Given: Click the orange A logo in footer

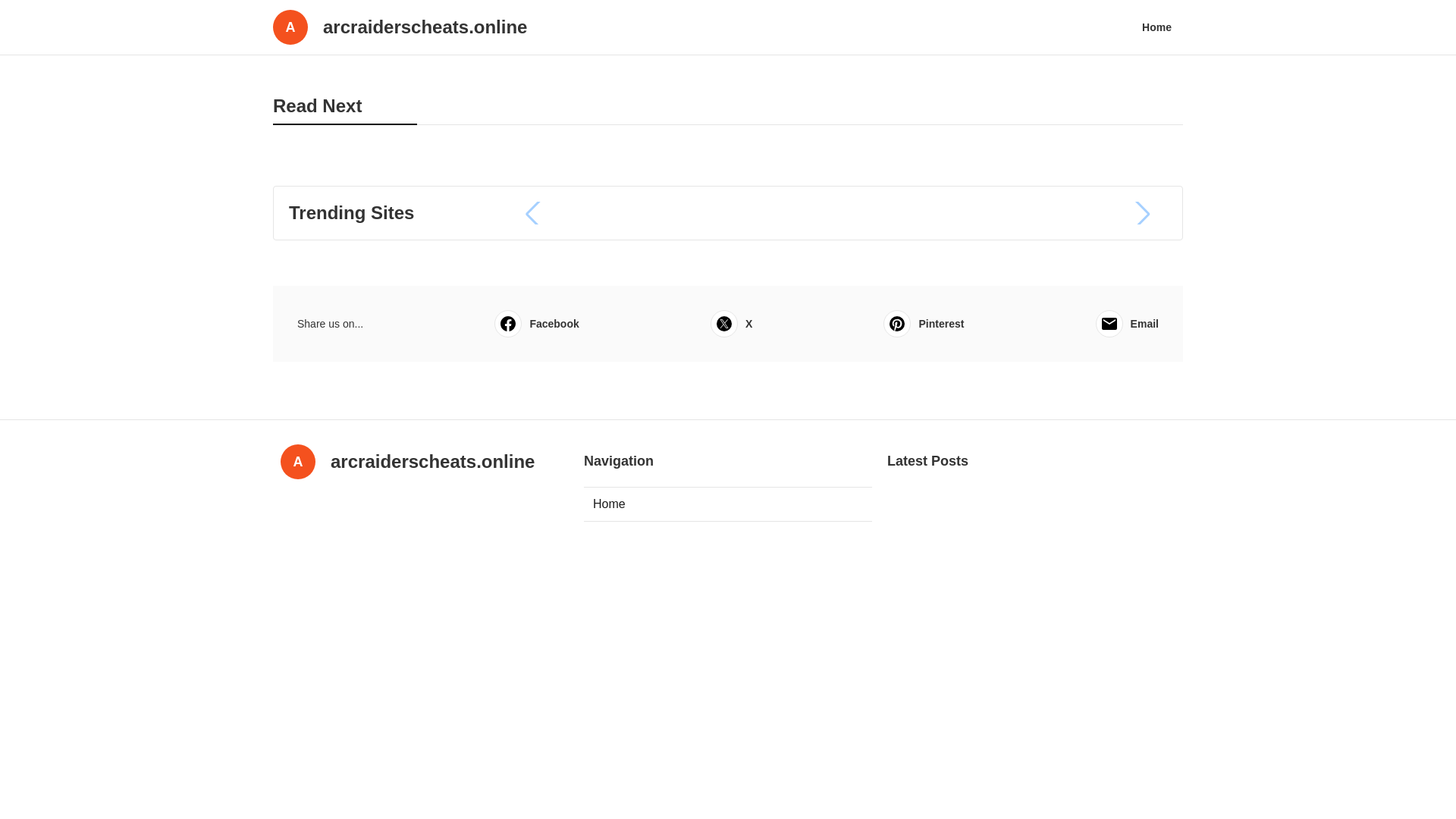Looking at the screenshot, I should point(298,462).
